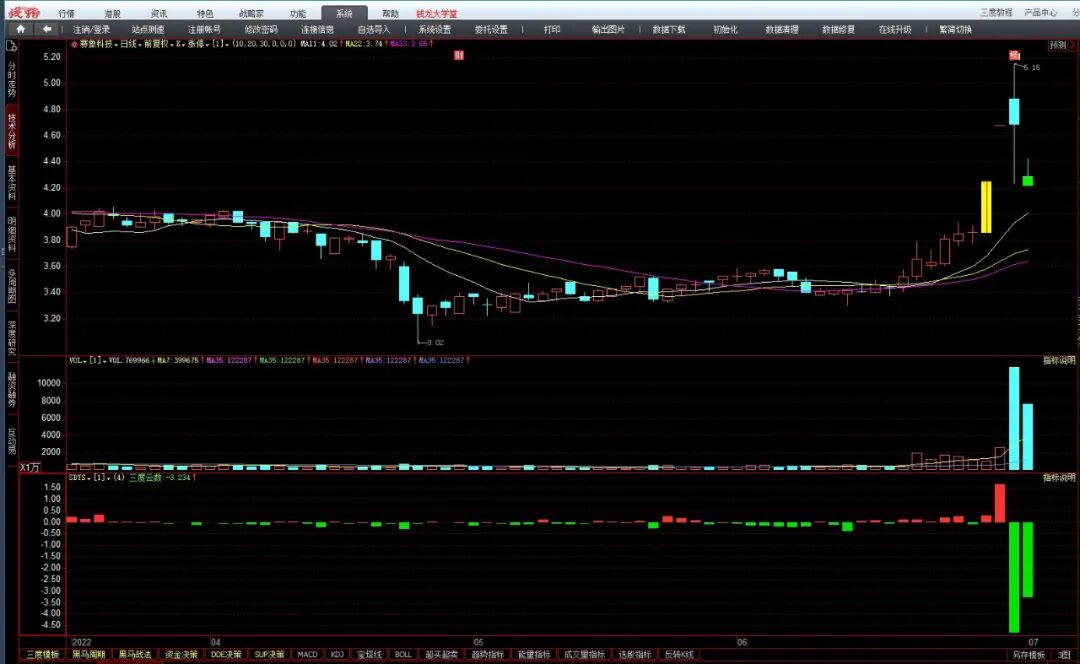
Task: Open the 钱龙大学堂 link
Action: tap(437, 14)
